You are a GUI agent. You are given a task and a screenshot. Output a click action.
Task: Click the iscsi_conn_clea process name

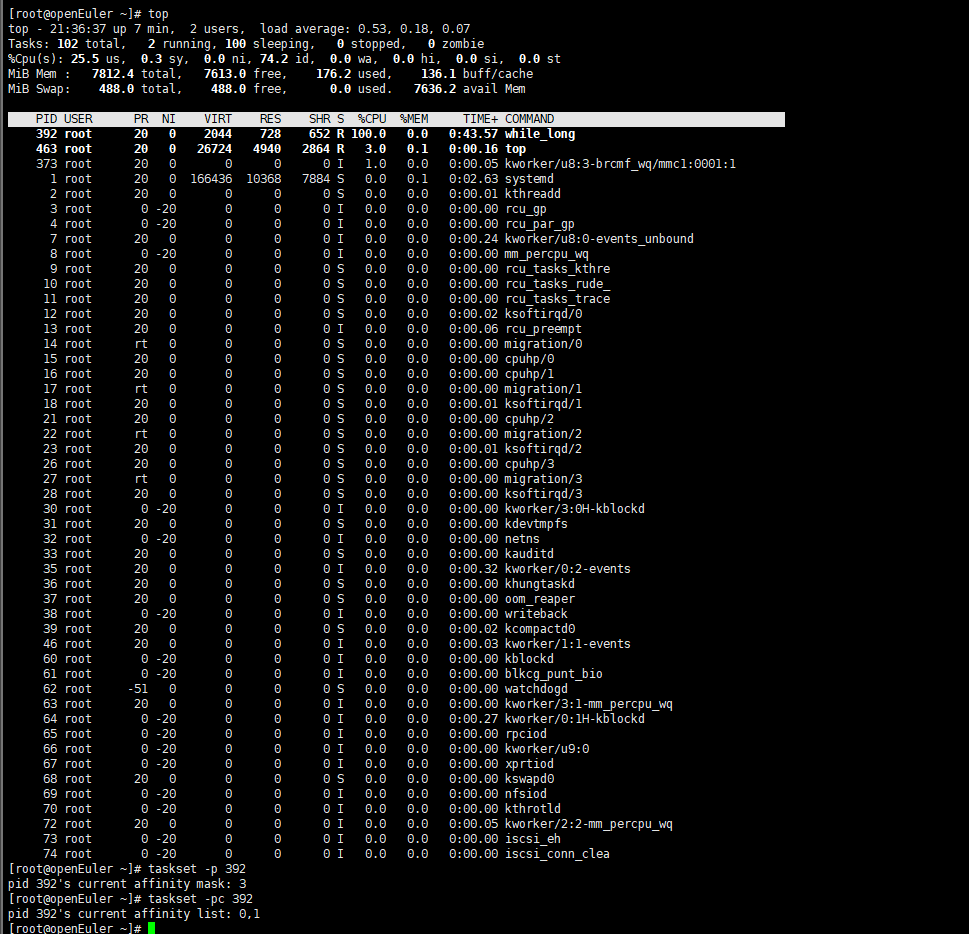[x=557, y=854]
